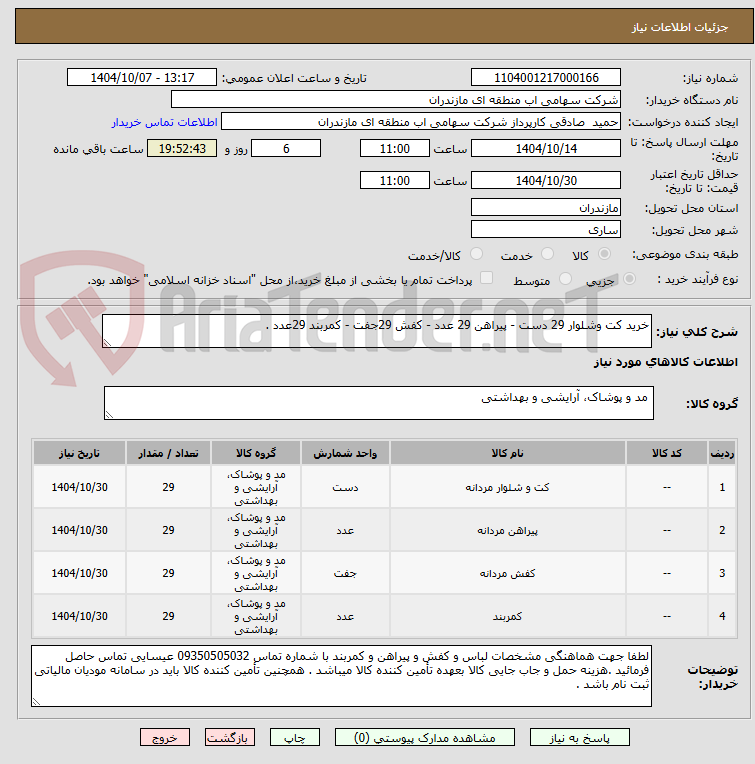This screenshot has height=764, width=755.
Task: Click the گروه کالا column header in table
Action: tap(256, 453)
